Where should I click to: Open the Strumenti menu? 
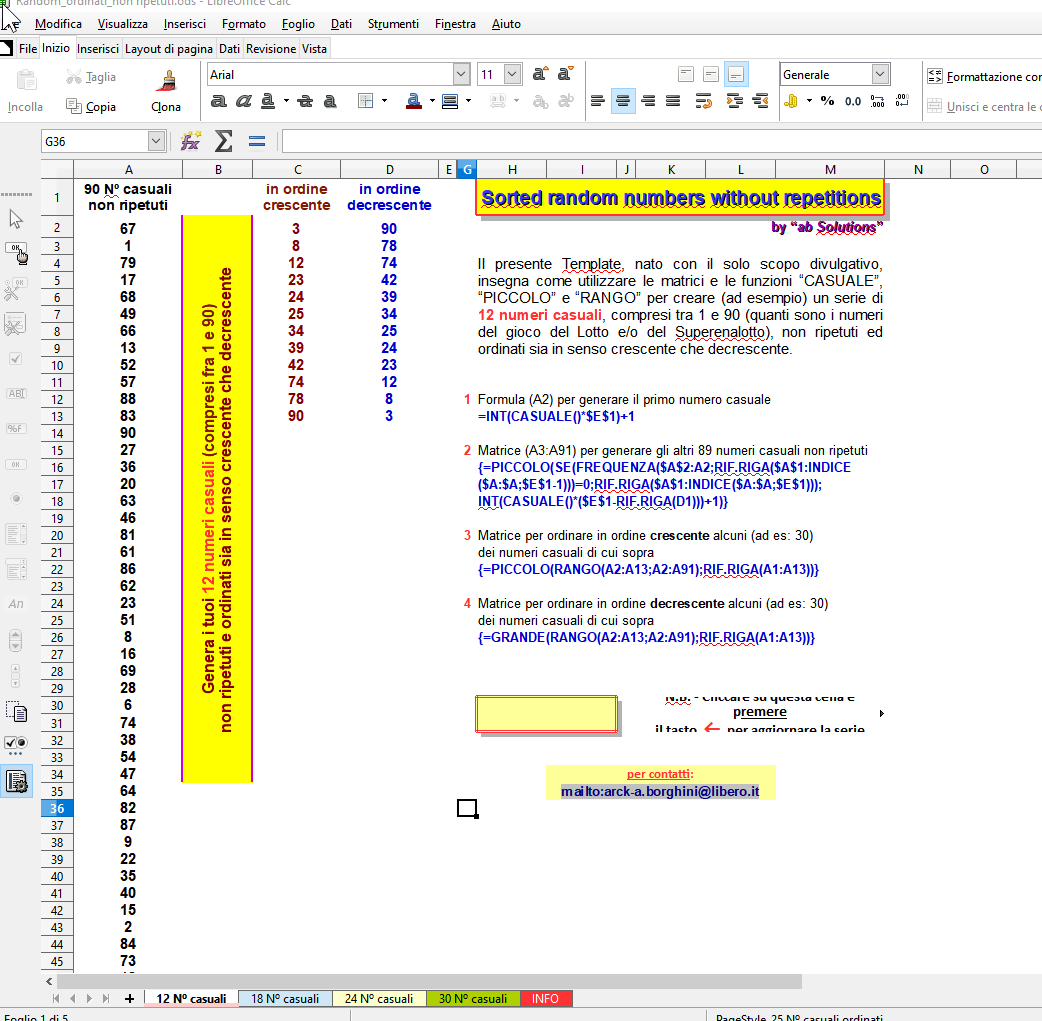click(x=393, y=24)
